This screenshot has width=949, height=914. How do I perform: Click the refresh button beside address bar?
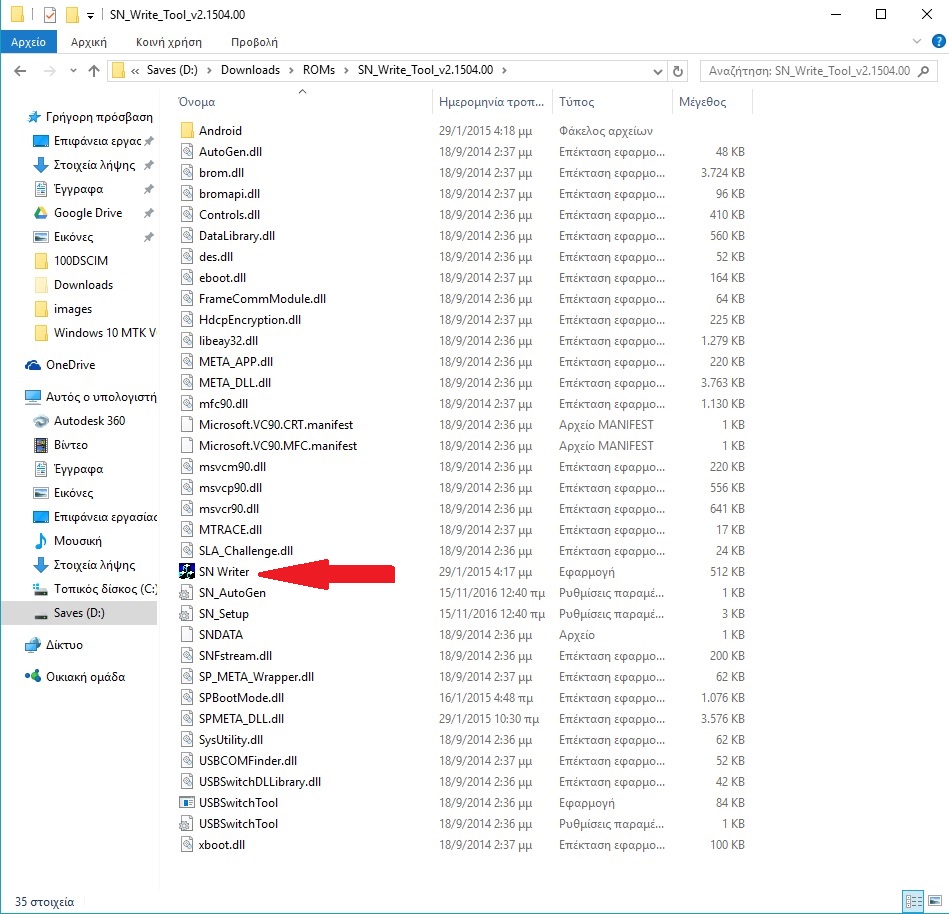[x=679, y=71]
